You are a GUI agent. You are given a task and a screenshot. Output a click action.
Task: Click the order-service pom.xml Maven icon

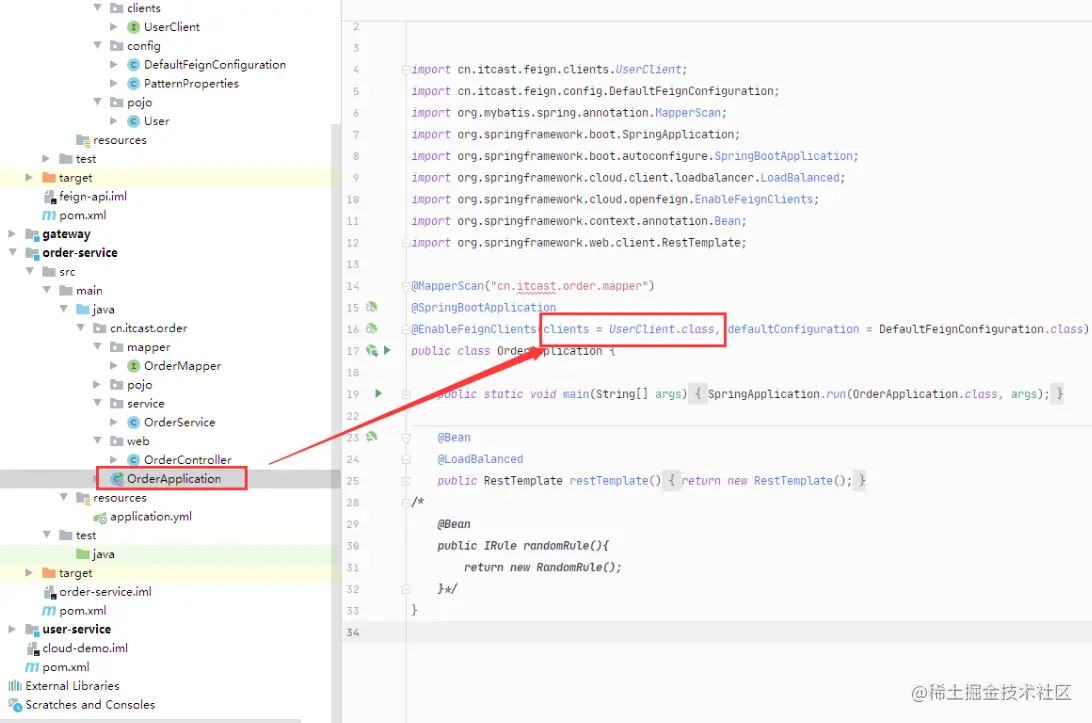(x=49, y=611)
